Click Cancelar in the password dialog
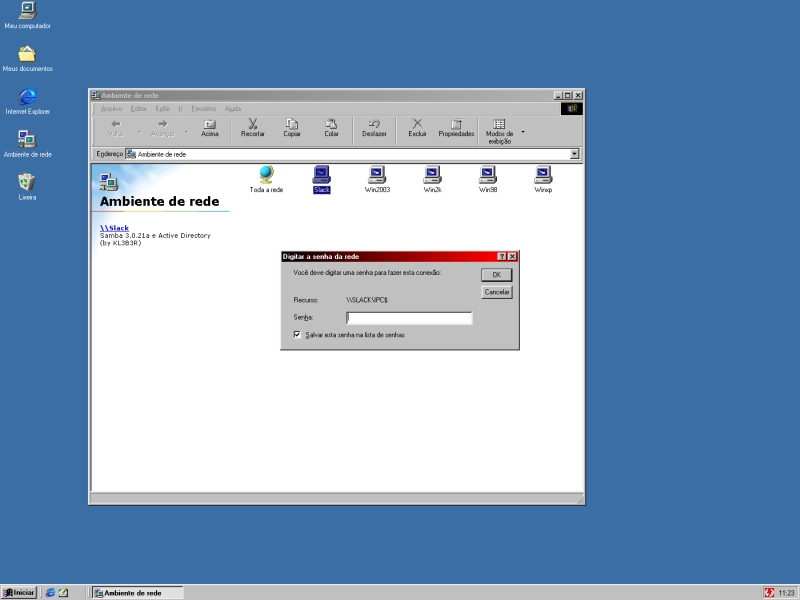This screenshot has height=600, width=800. click(x=496, y=292)
